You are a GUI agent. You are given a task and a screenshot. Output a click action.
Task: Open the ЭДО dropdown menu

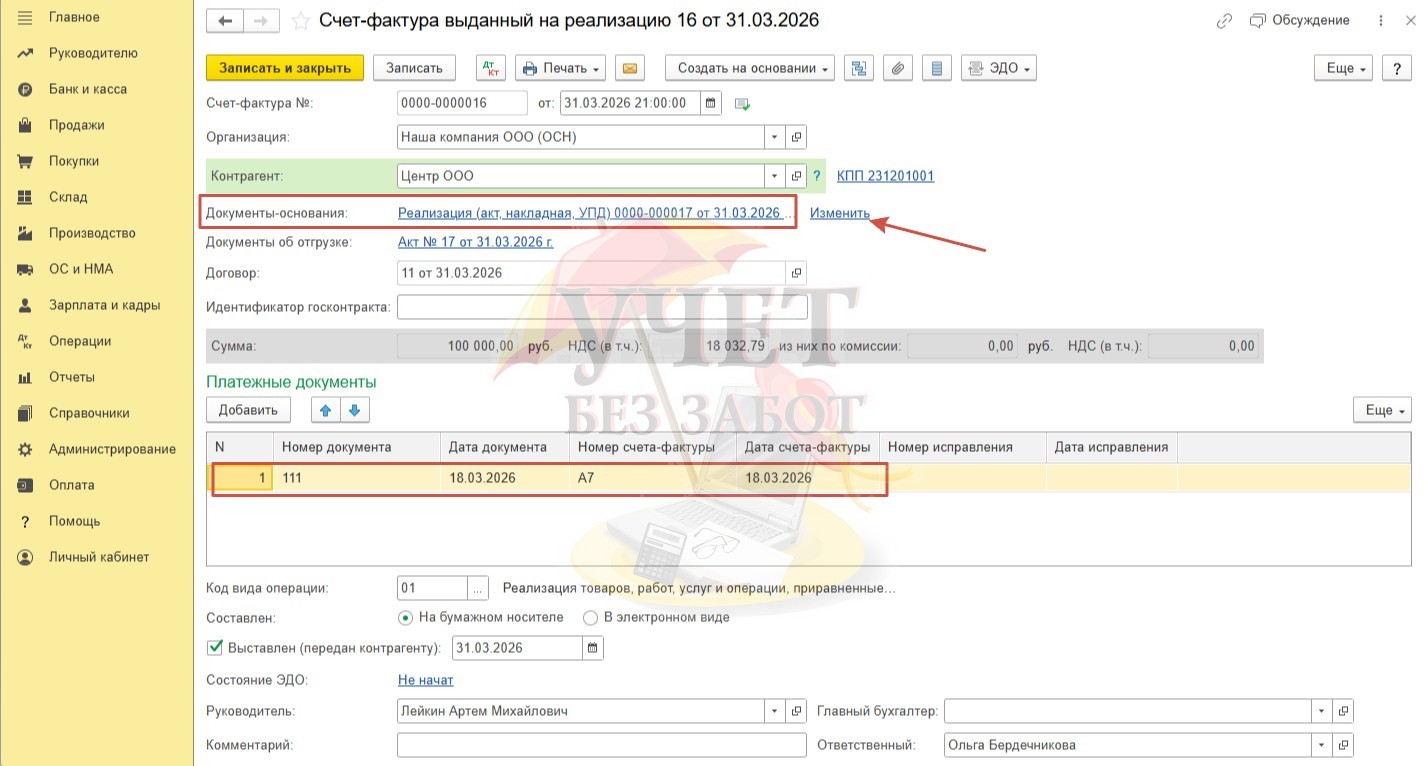(x=998, y=68)
